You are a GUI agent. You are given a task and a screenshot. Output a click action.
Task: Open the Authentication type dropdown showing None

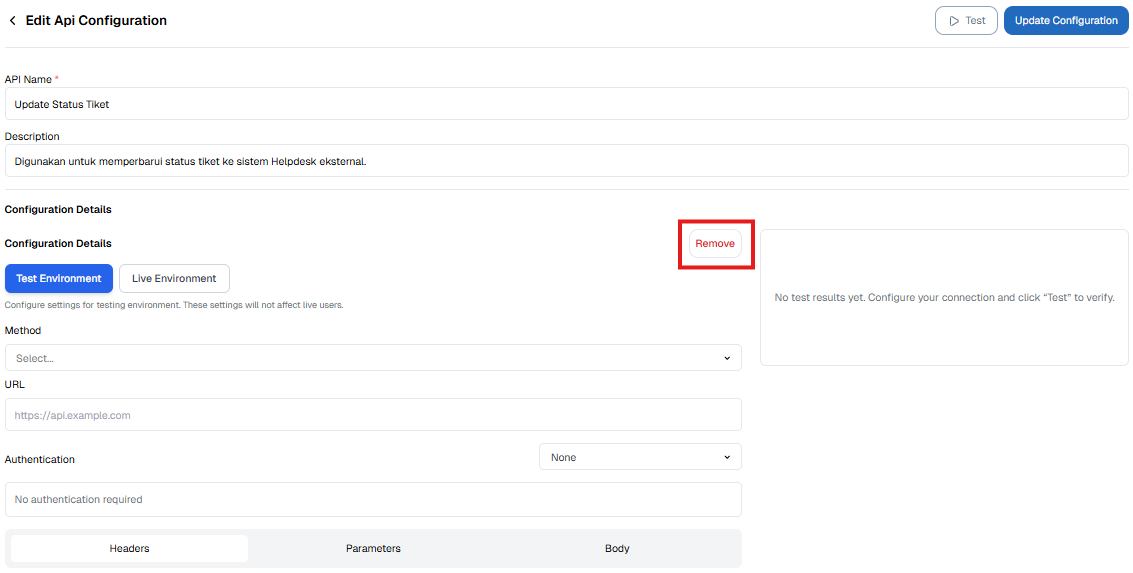coord(640,457)
